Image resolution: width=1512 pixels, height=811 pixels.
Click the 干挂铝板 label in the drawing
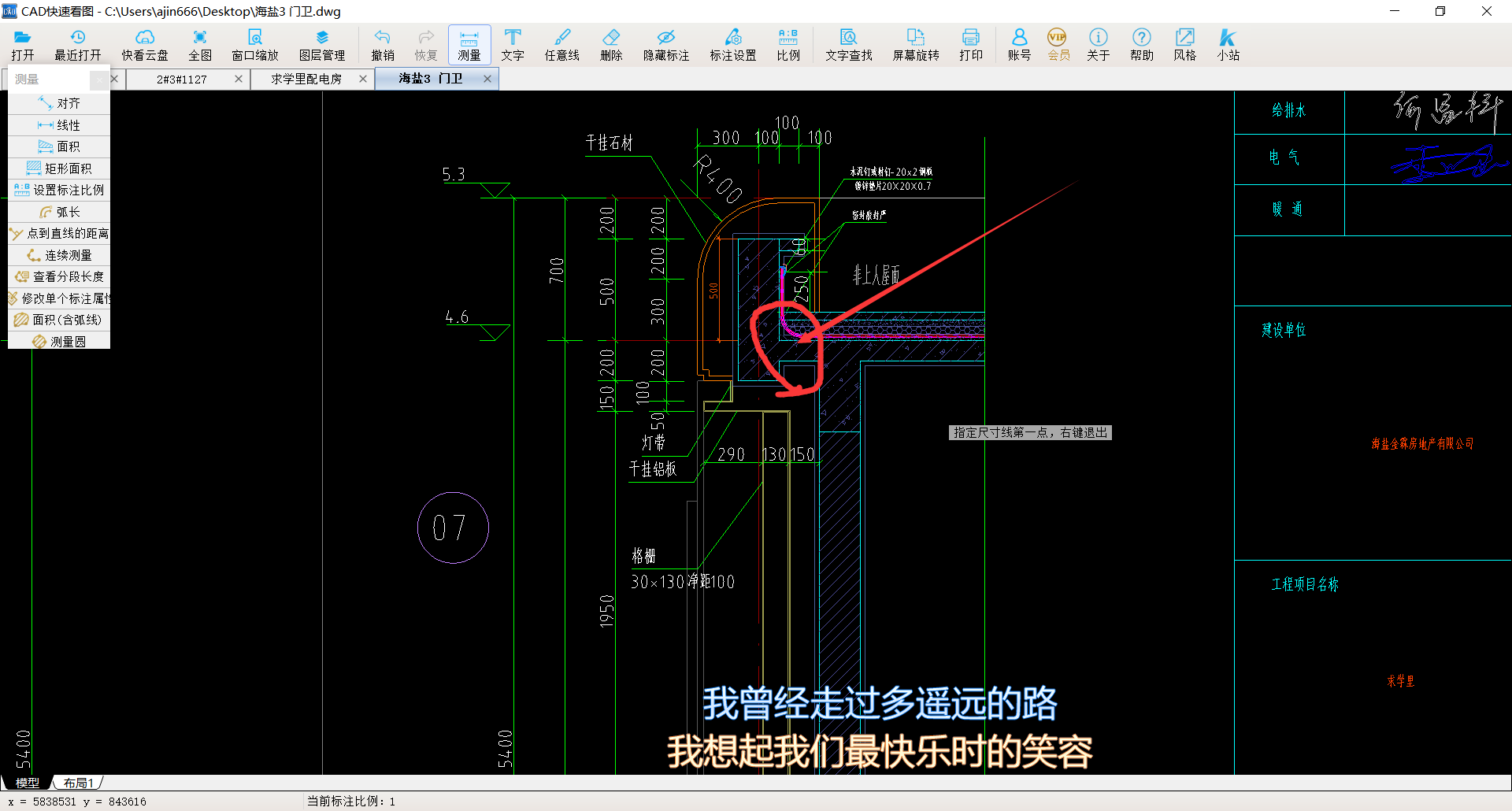[x=653, y=469]
